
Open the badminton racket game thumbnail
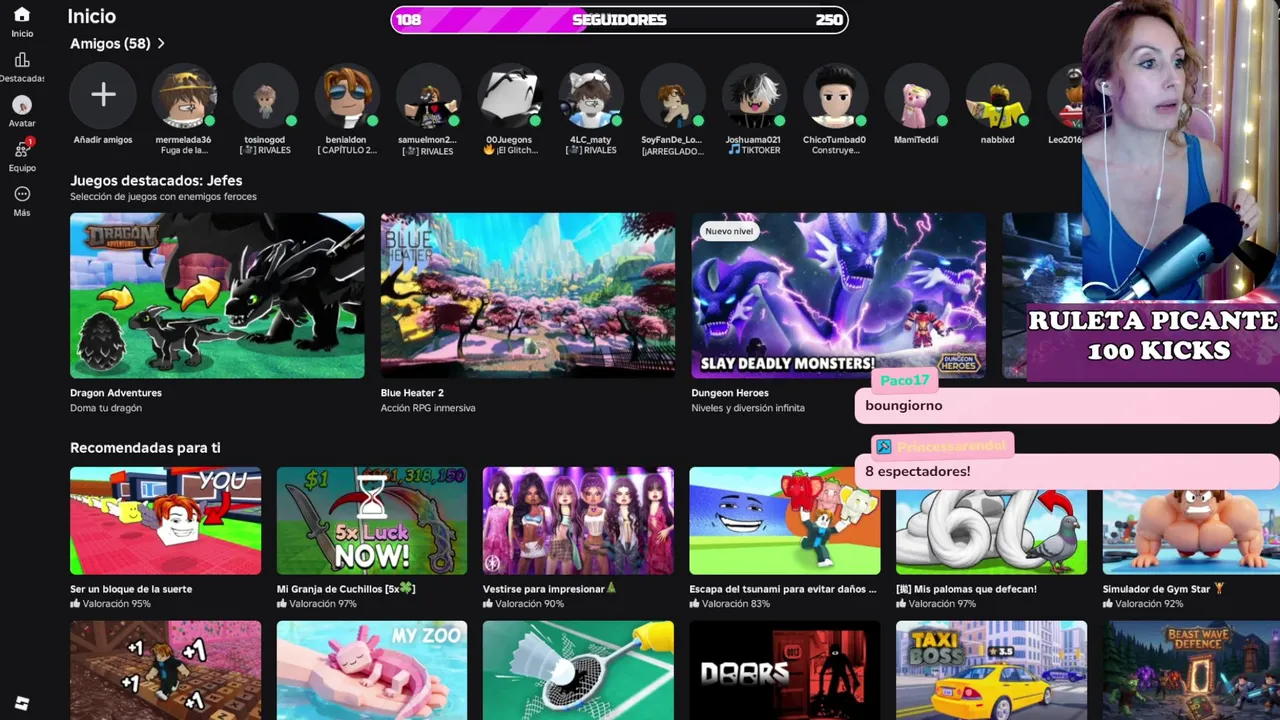click(578, 670)
